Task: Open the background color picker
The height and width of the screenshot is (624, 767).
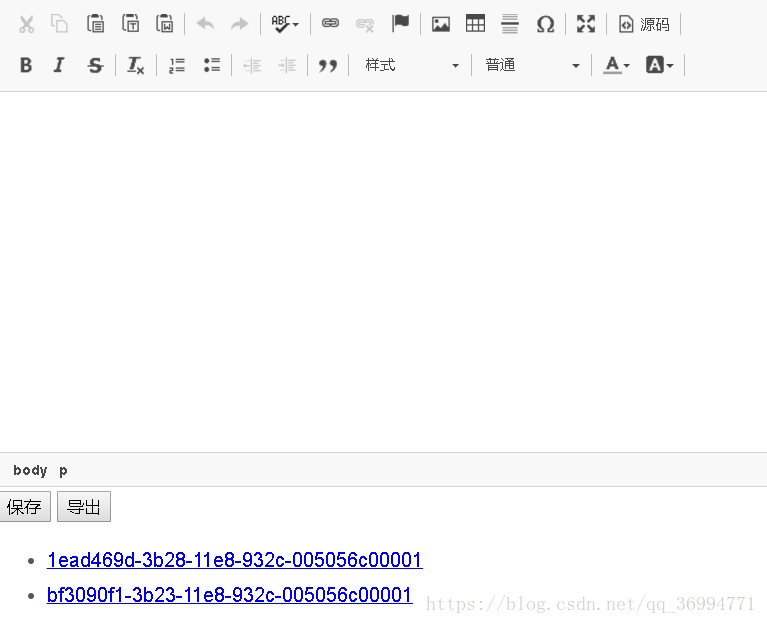Action: [659, 65]
